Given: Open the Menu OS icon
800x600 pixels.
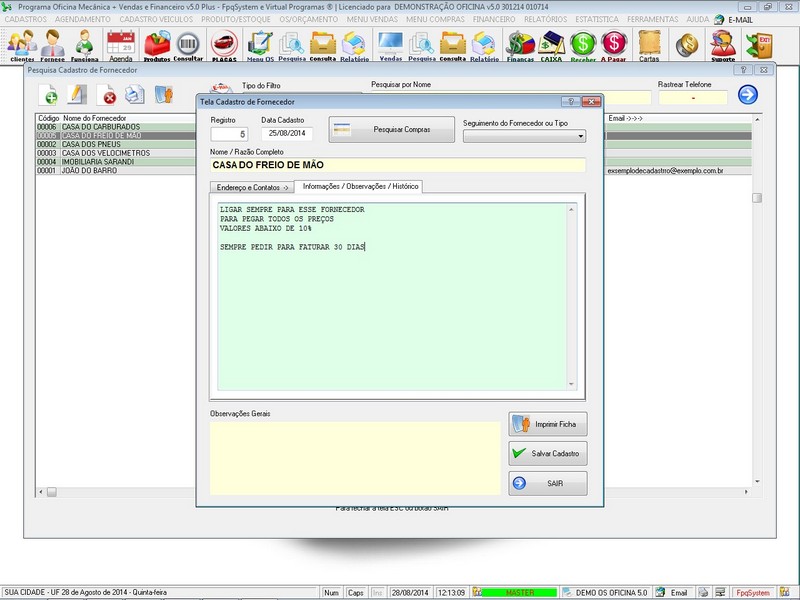Looking at the screenshot, I should coord(260,45).
